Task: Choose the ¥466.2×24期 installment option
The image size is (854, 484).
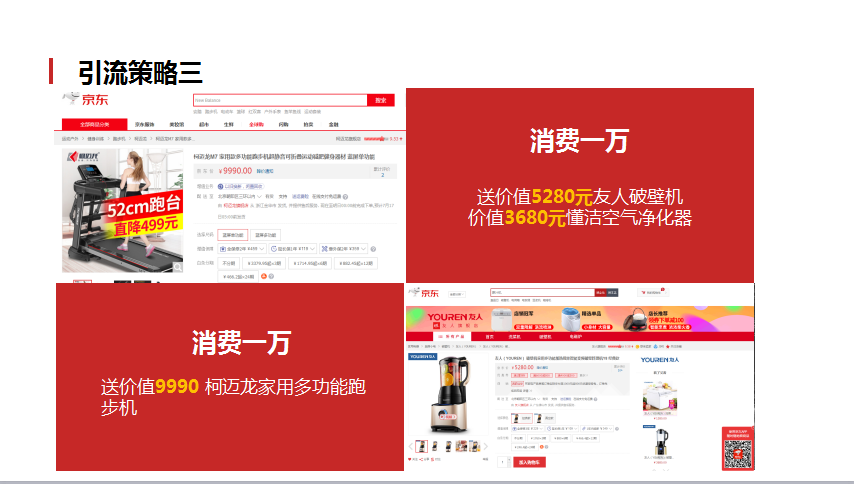Action: pyautogui.click(x=238, y=277)
